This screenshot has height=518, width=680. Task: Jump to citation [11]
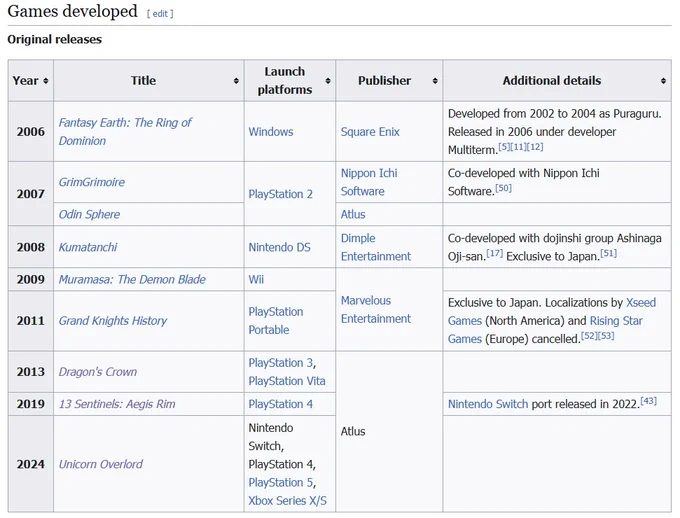(x=519, y=147)
